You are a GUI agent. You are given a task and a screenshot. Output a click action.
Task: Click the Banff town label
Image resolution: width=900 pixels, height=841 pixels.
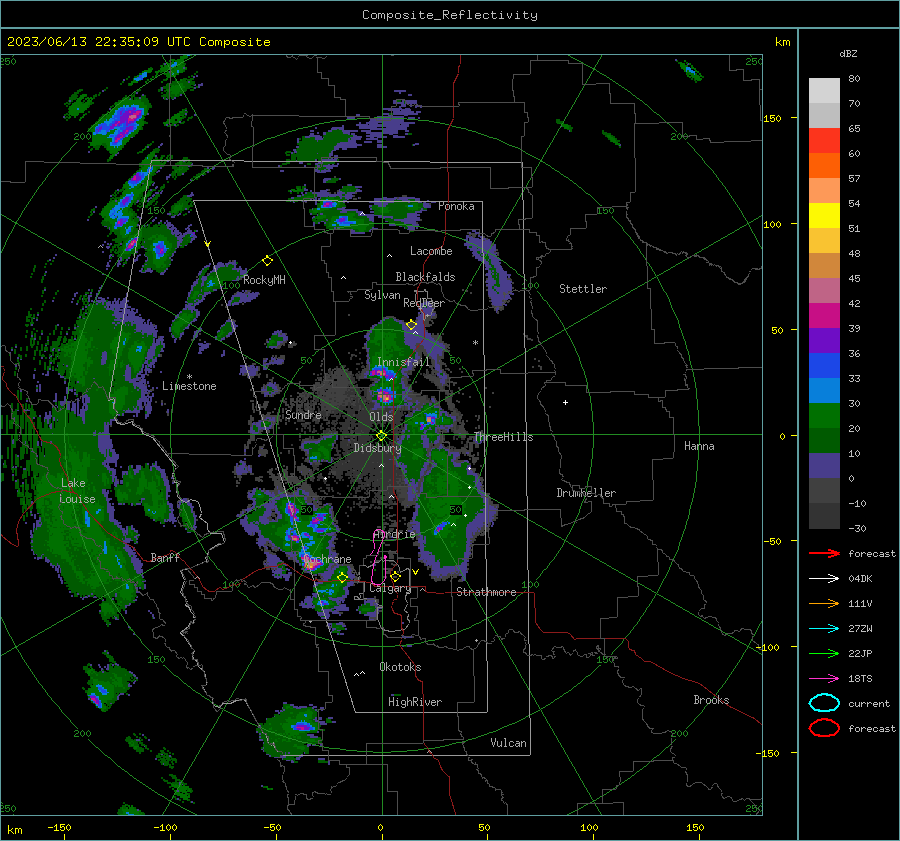[165, 557]
